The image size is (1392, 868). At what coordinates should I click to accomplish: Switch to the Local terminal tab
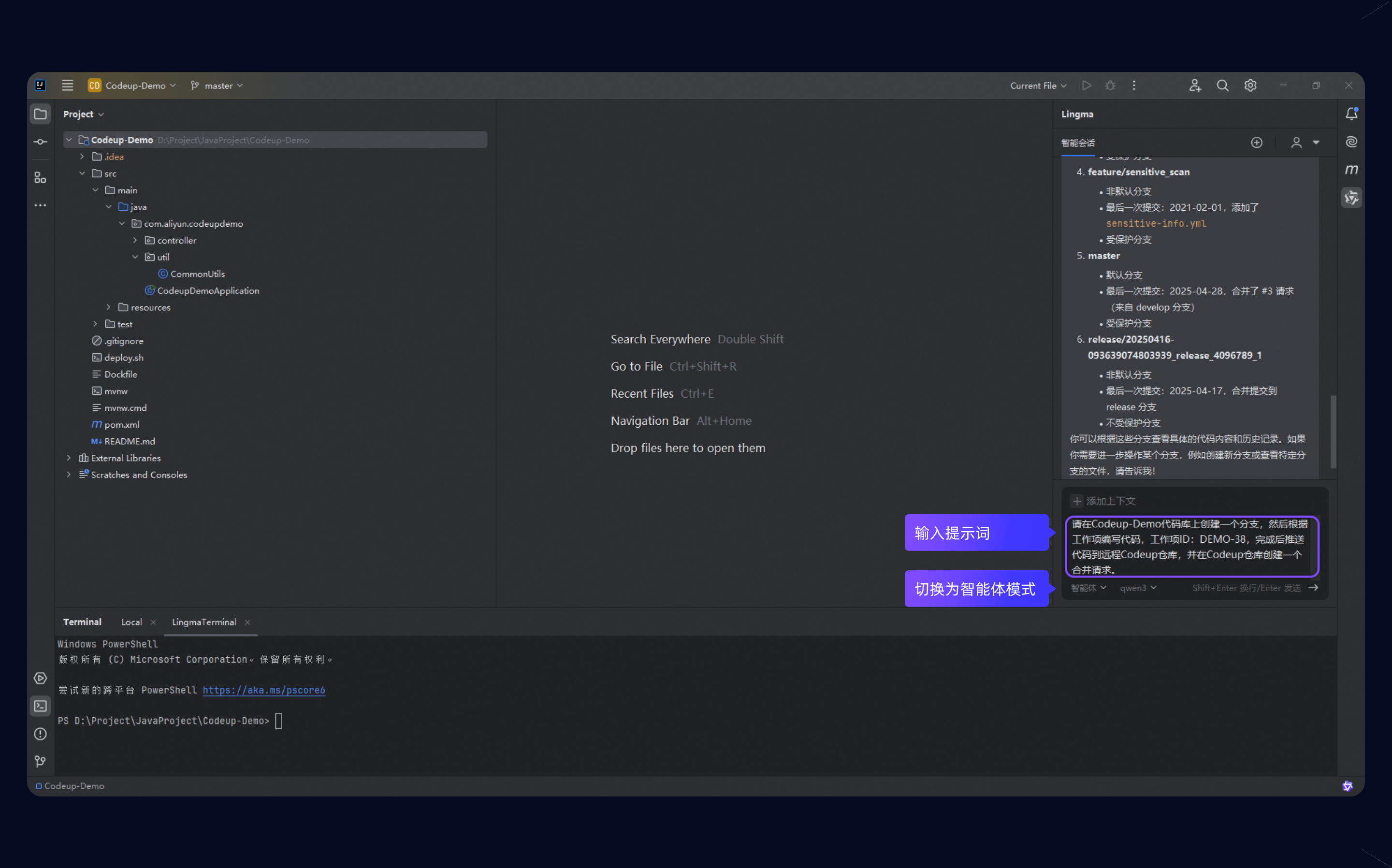coord(131,622)
